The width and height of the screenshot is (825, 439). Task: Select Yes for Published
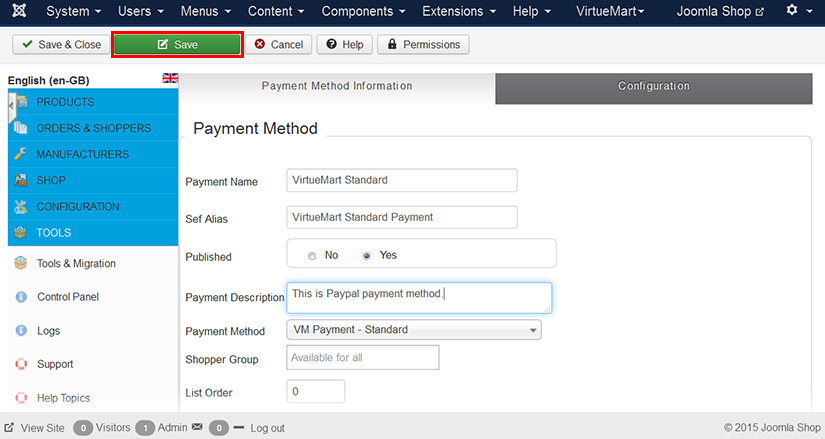[x=367, y=256]
